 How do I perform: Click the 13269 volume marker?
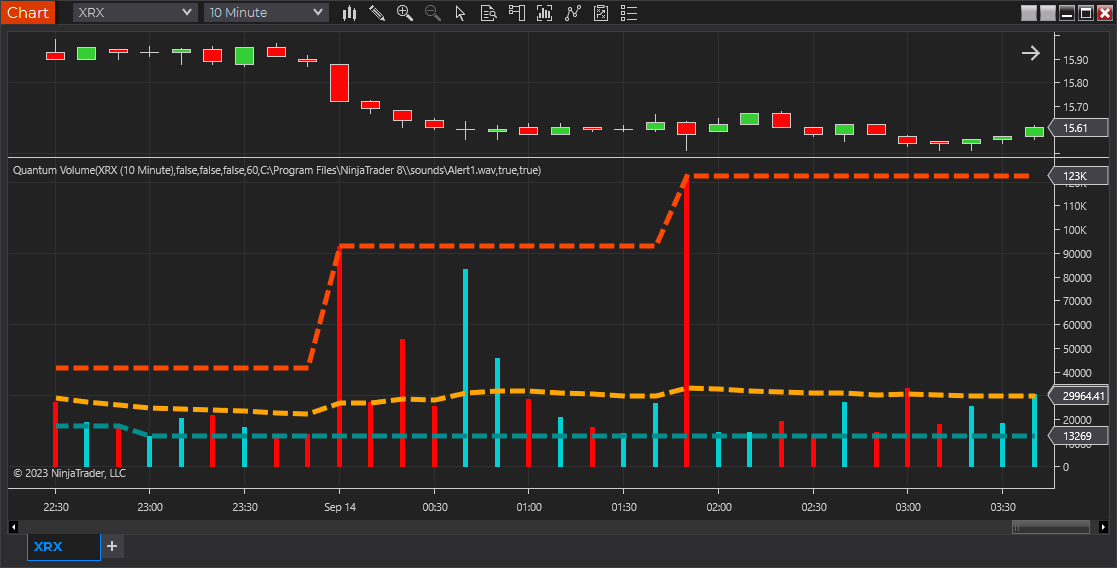coord(1079,436)
